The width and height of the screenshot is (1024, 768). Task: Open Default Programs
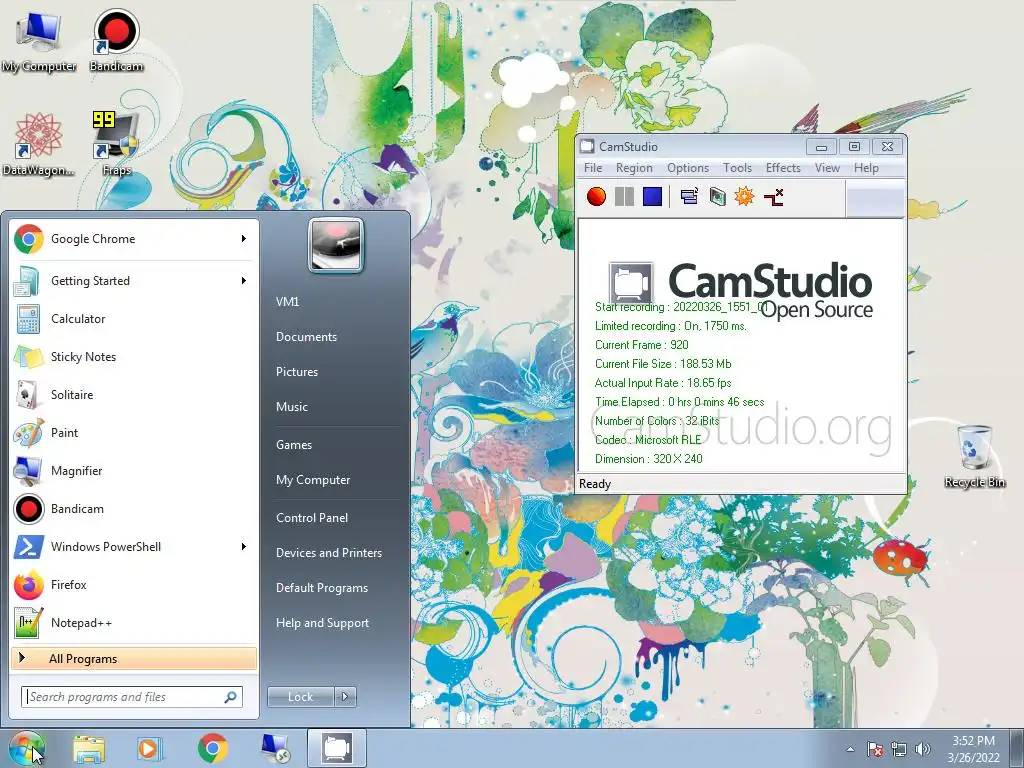coord(321,588)
